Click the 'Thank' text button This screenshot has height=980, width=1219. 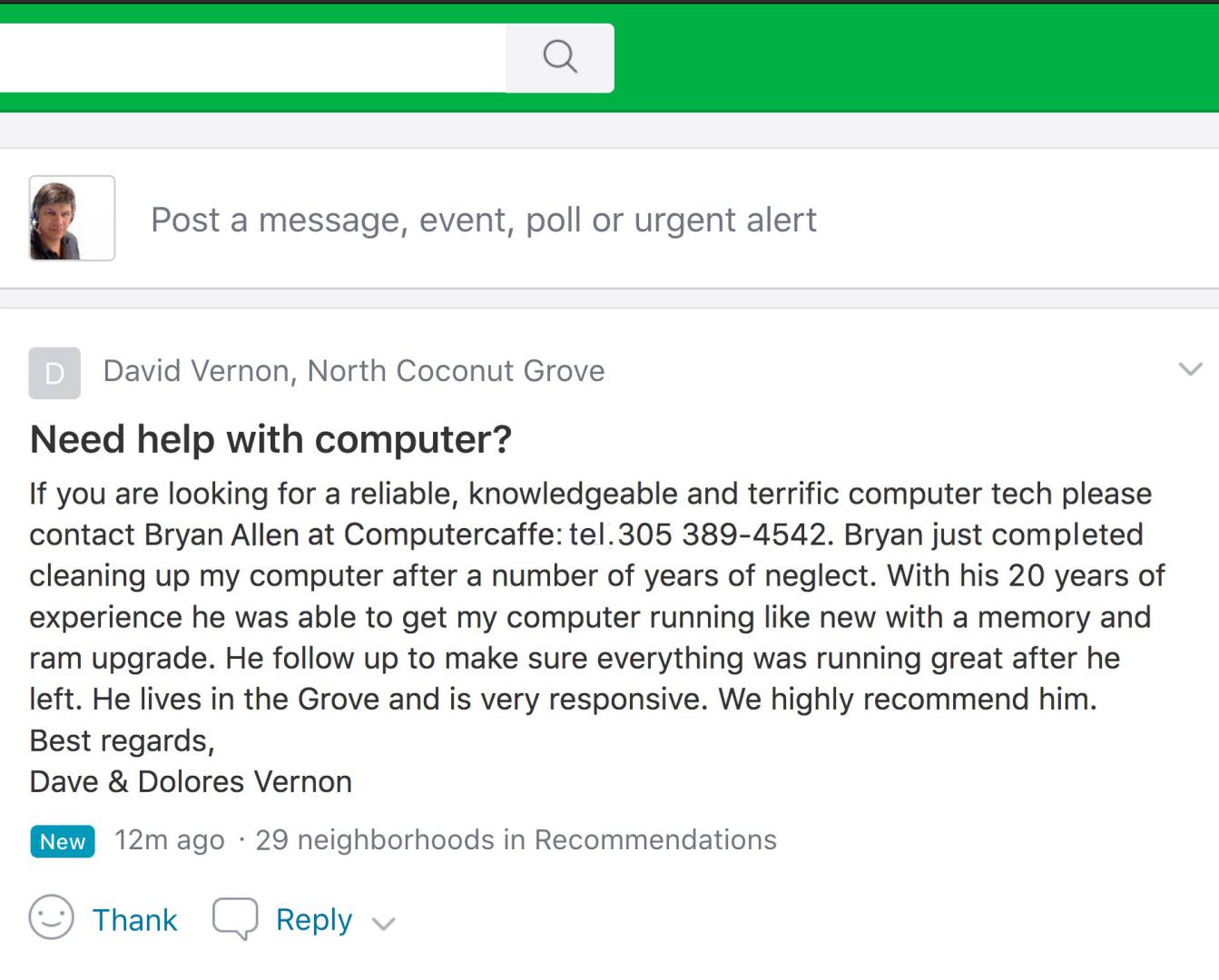[134, 920]
